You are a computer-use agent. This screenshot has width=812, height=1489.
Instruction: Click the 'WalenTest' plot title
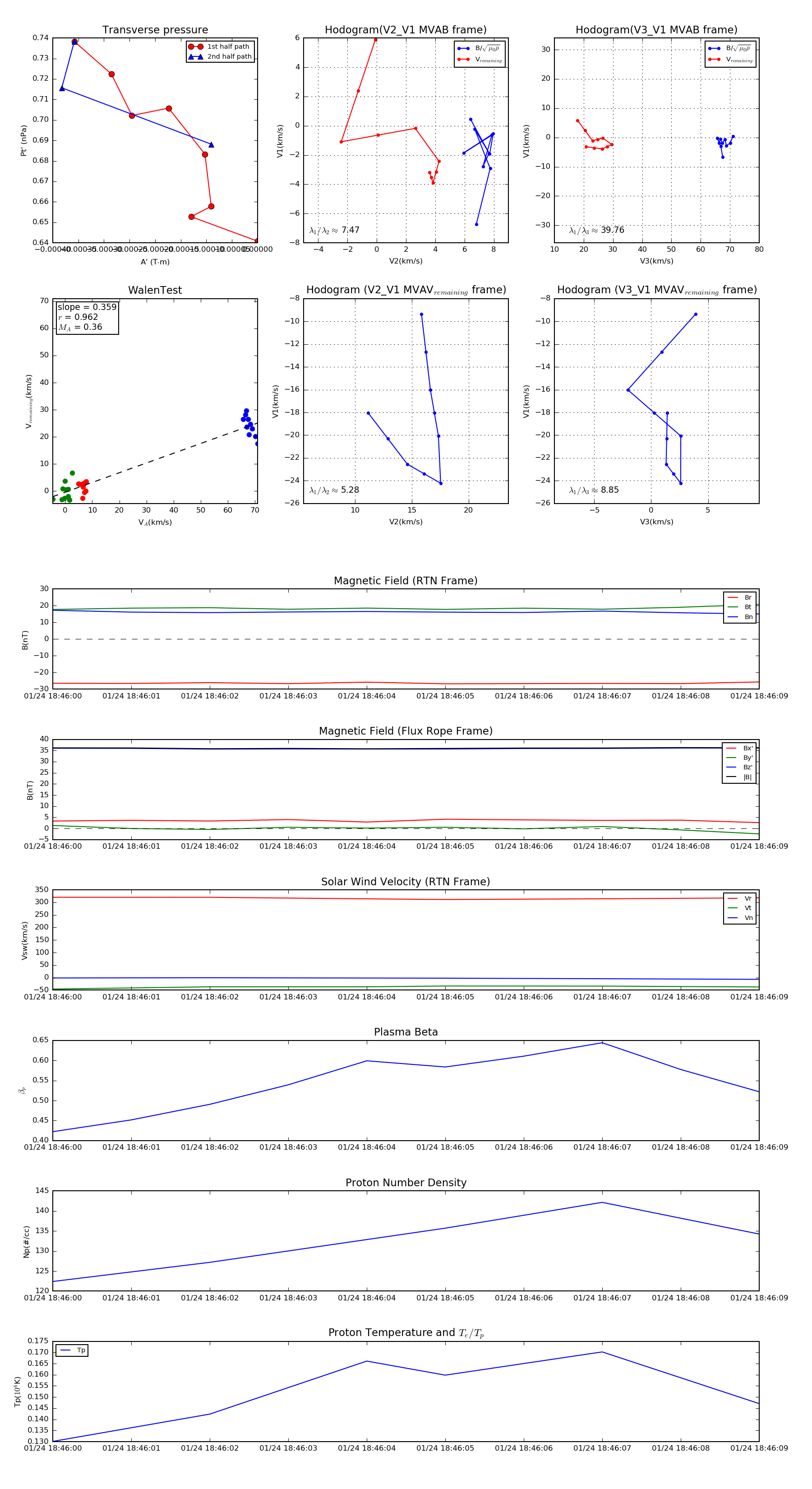click(155, 290)
